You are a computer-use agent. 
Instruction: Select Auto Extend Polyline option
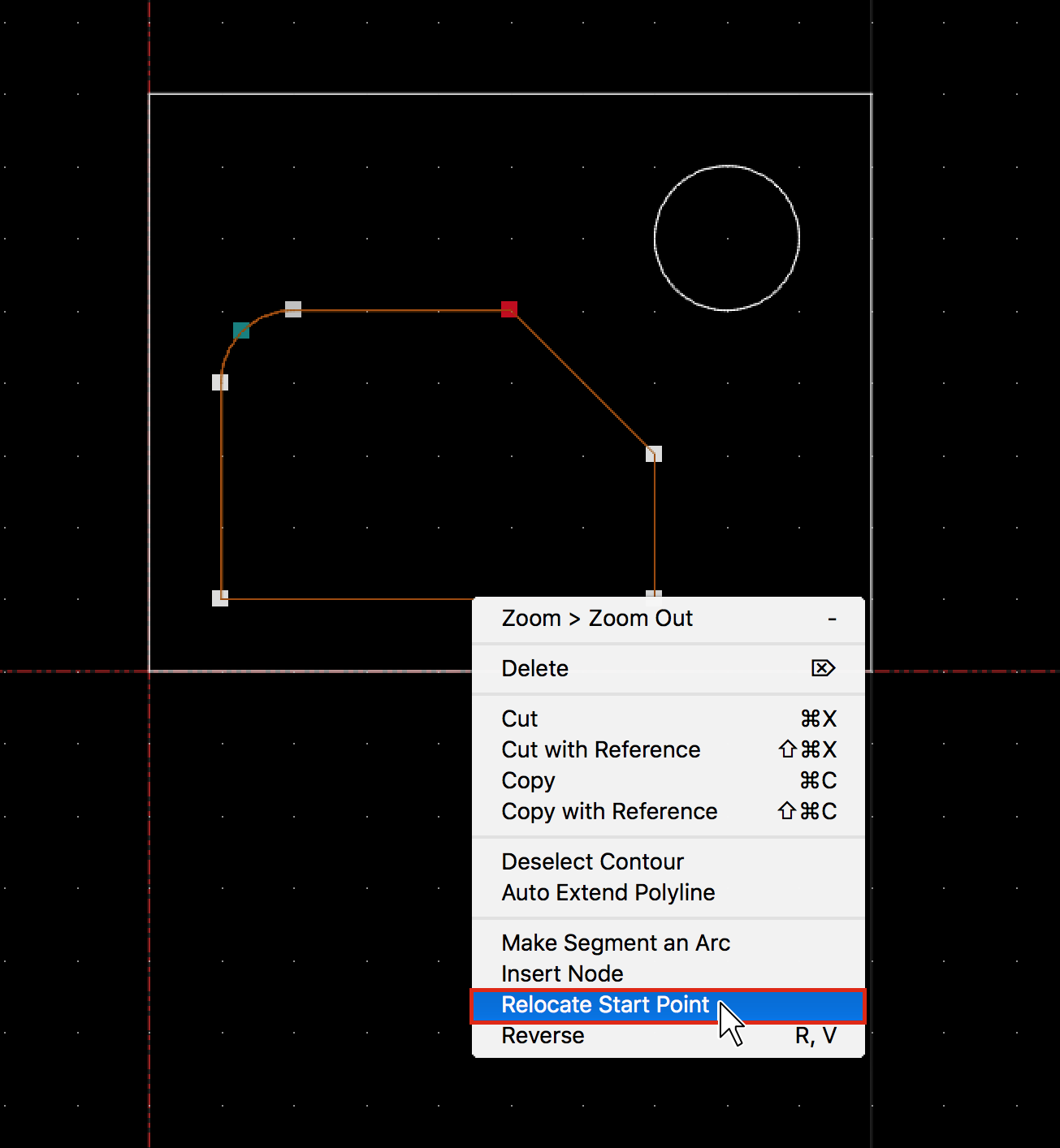608,892
